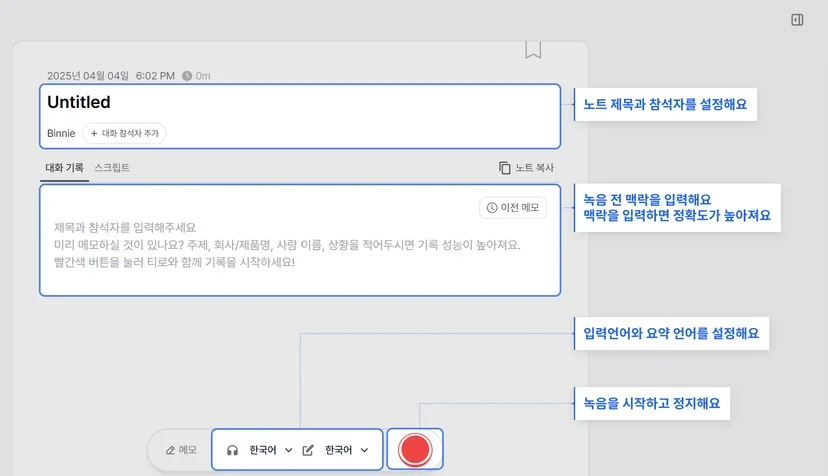Add a conversation participant with 대화 참석자 추가
The width and height of the screenshot is (828, 476).
[x=124, y=133]
